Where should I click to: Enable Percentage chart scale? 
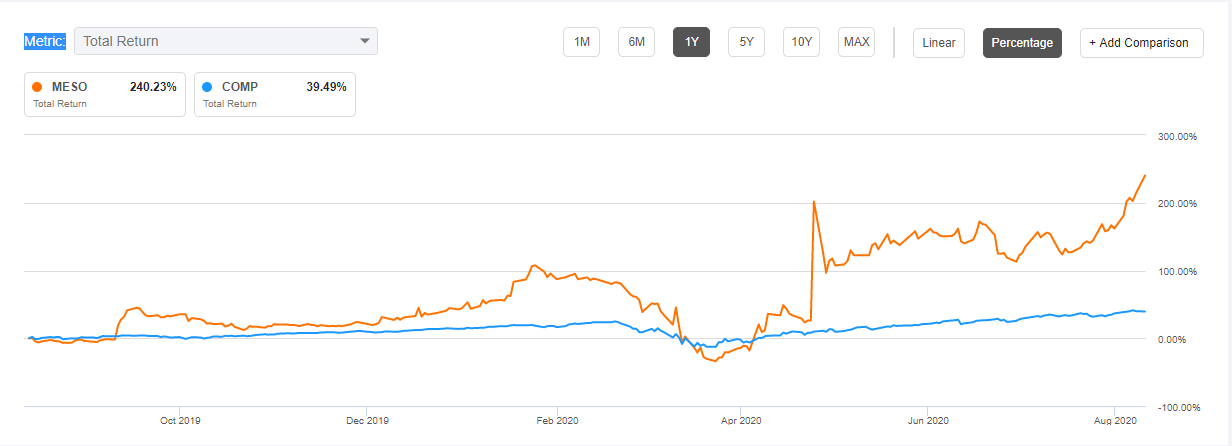pyautogui.click(x=1022, y=42)
